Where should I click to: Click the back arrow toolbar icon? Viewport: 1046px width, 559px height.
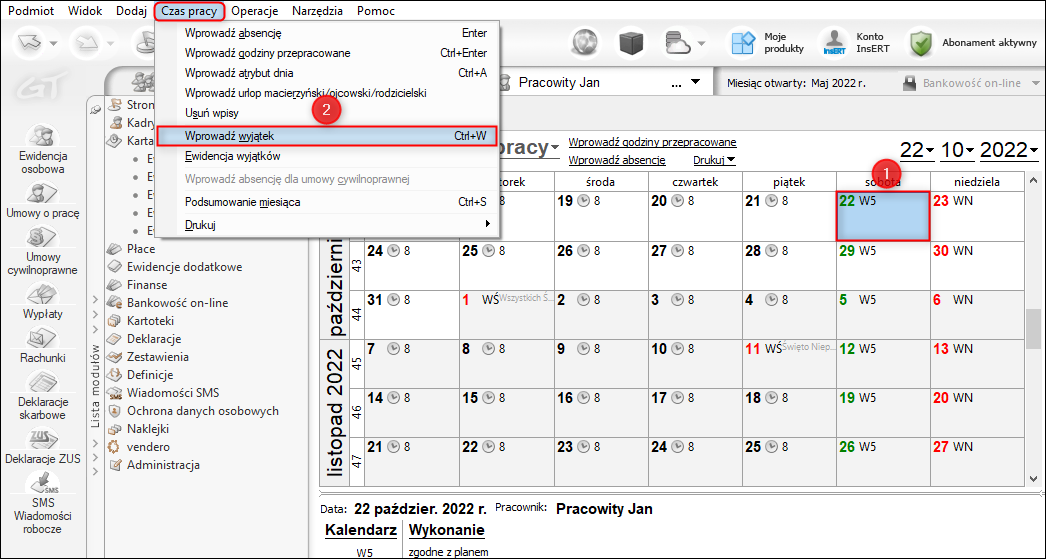(29, 43)
